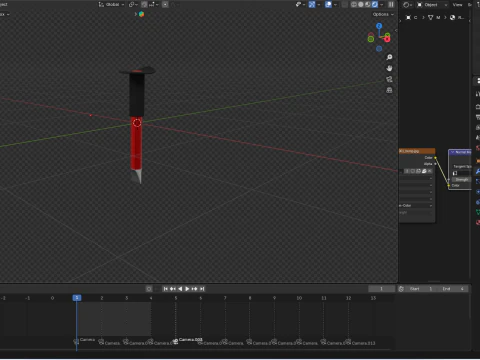This screenshot has height=360, width=480.
Task: Play the animation forward
Action: click(x=187, y=289)
